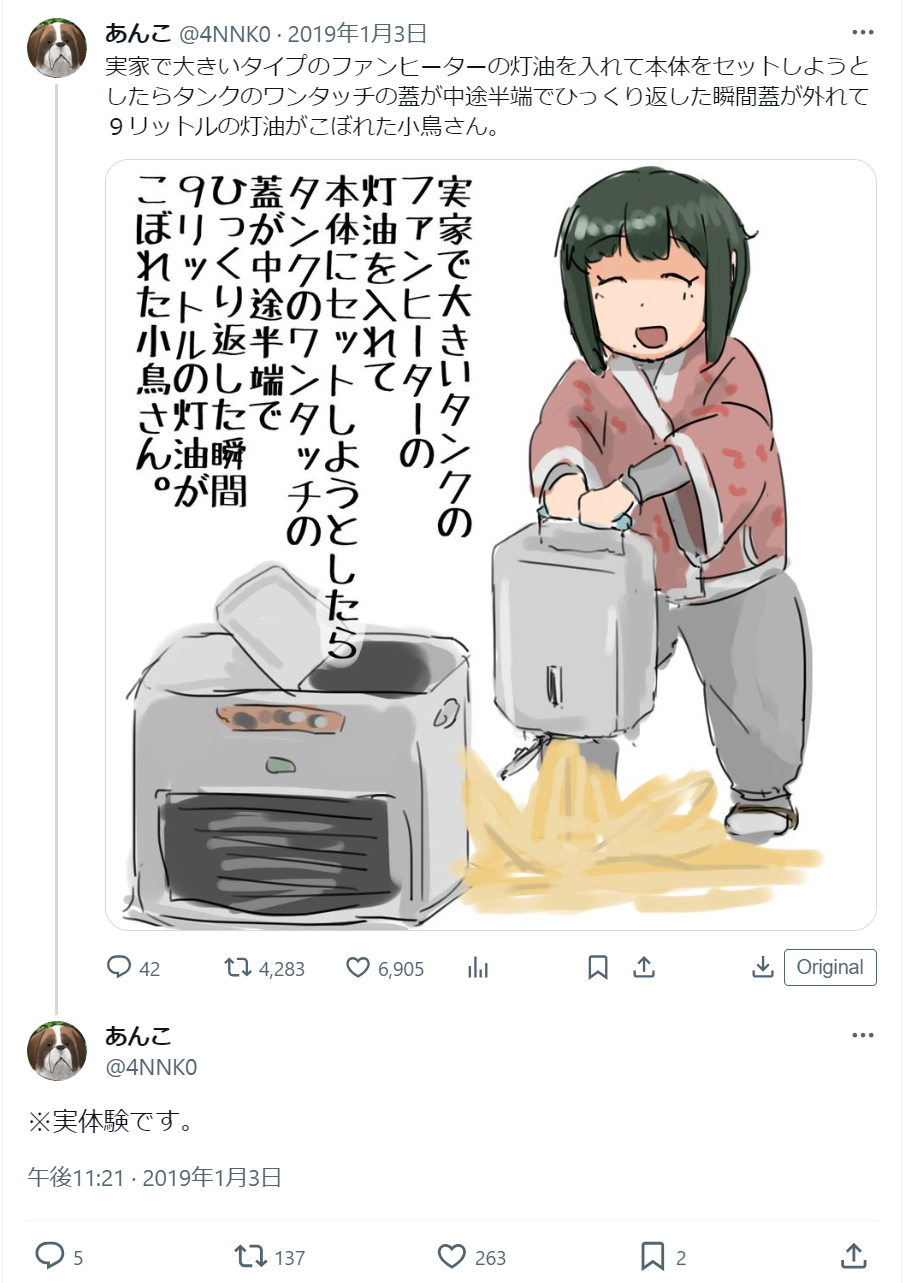Like the reply tweet with 263 likes
Screen dimensions: 923x1283
coord(452,1255)
